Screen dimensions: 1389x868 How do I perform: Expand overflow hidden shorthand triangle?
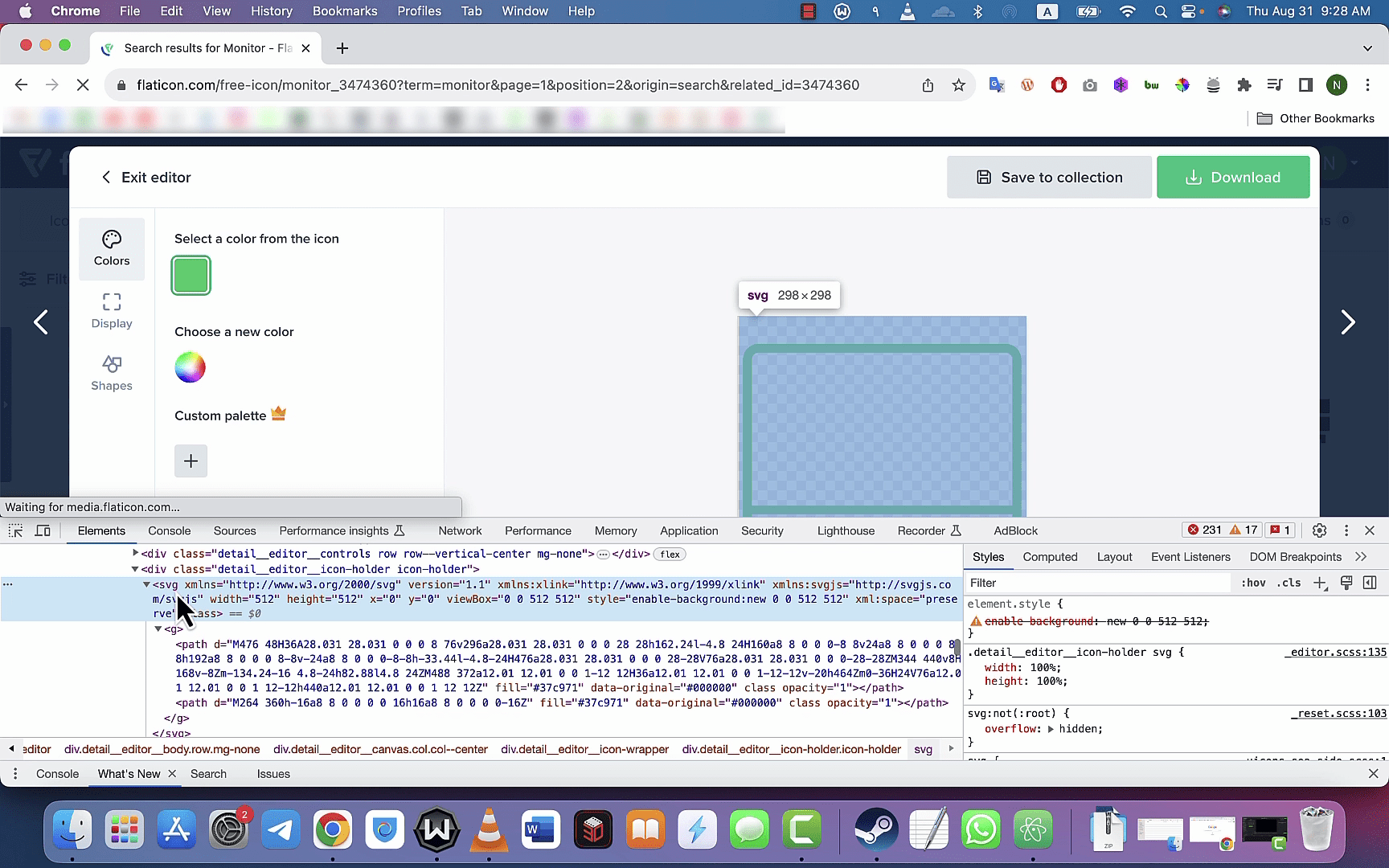tap(1051, 729)
